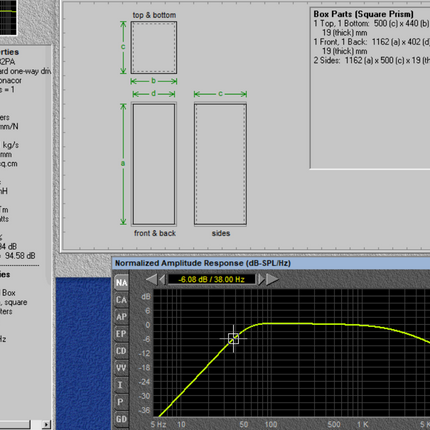This screenshot has height=430, width=430.
Task: Click the scrollbar right arrow at bottom left
Action: tap(46, 425)
